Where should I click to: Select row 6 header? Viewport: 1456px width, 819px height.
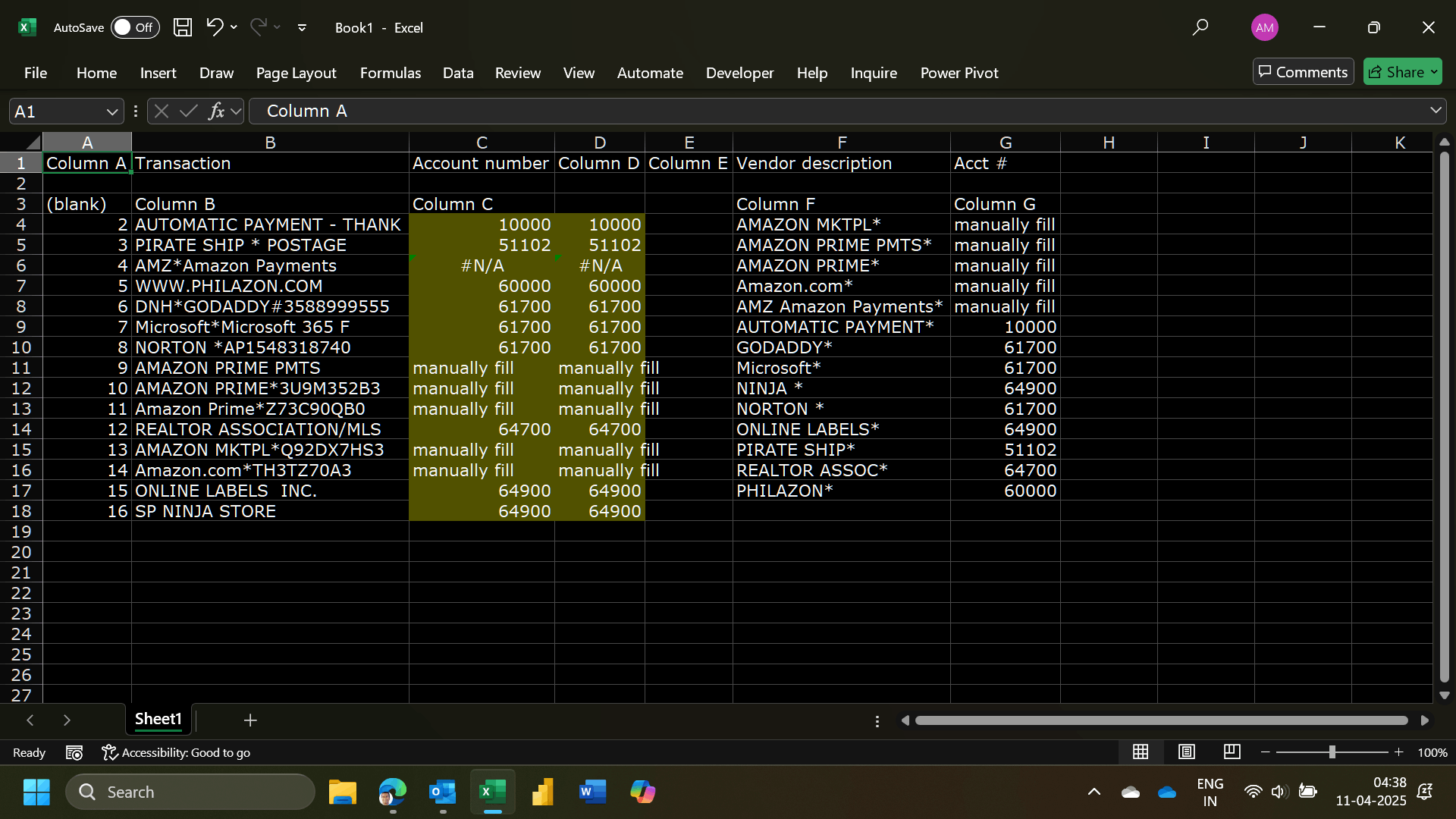coord(21,265)
